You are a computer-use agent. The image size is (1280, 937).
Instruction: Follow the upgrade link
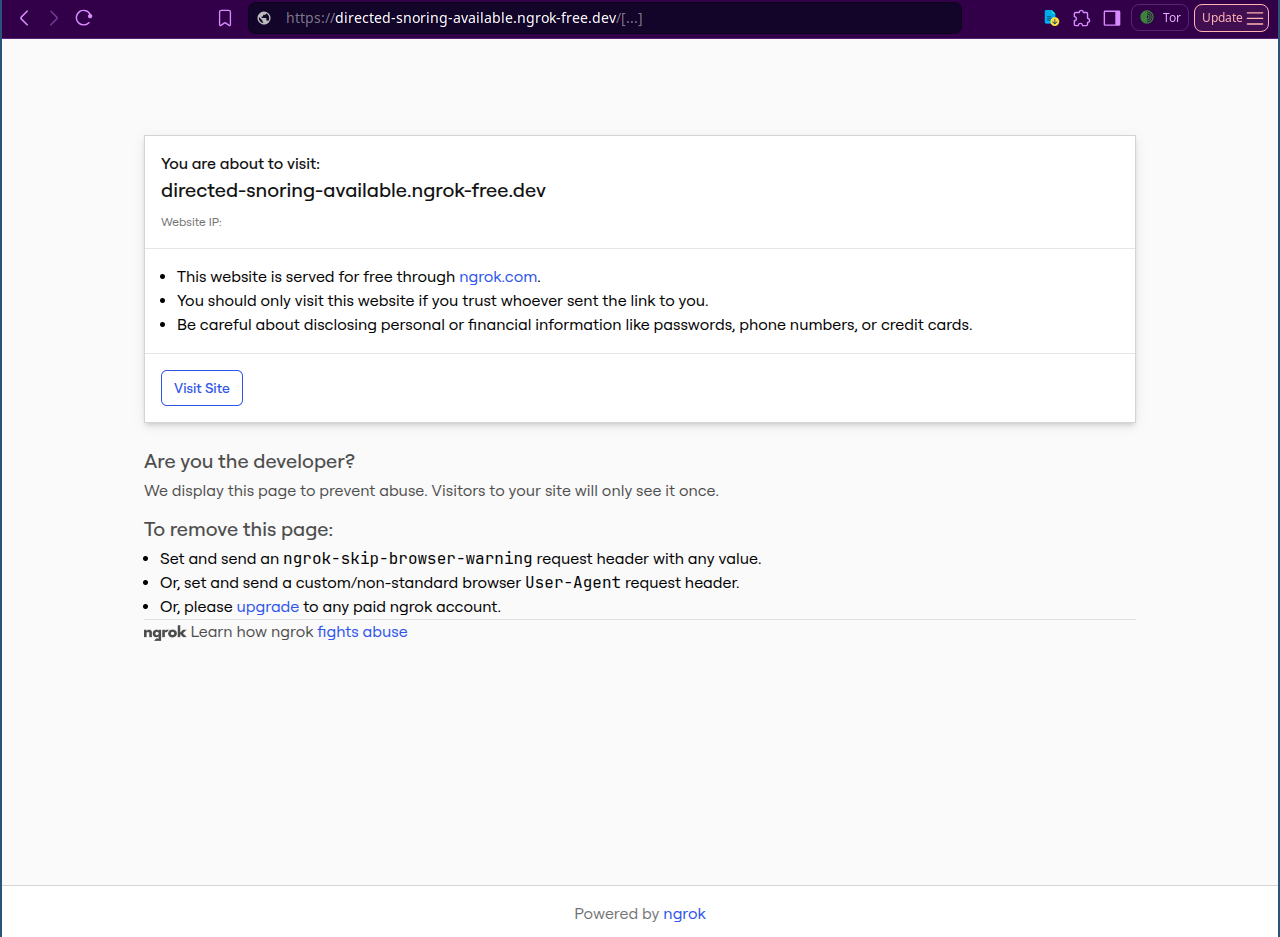[268, 607]
